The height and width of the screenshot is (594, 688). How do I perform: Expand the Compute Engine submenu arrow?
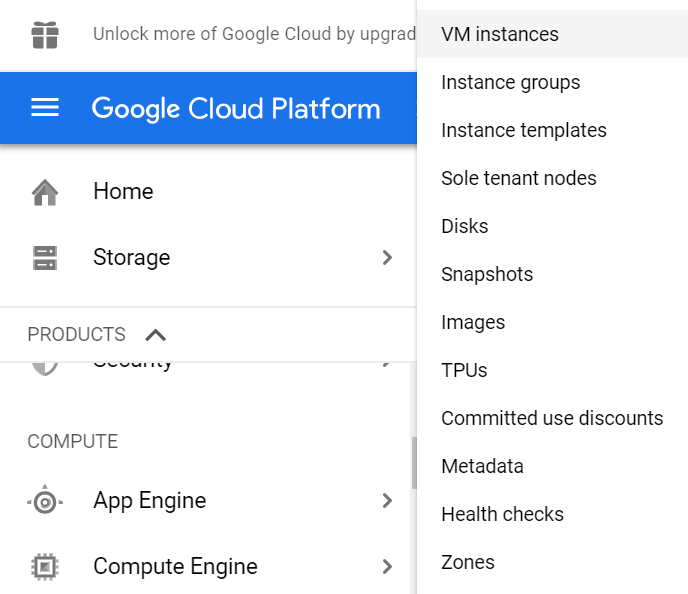(387, 567)
